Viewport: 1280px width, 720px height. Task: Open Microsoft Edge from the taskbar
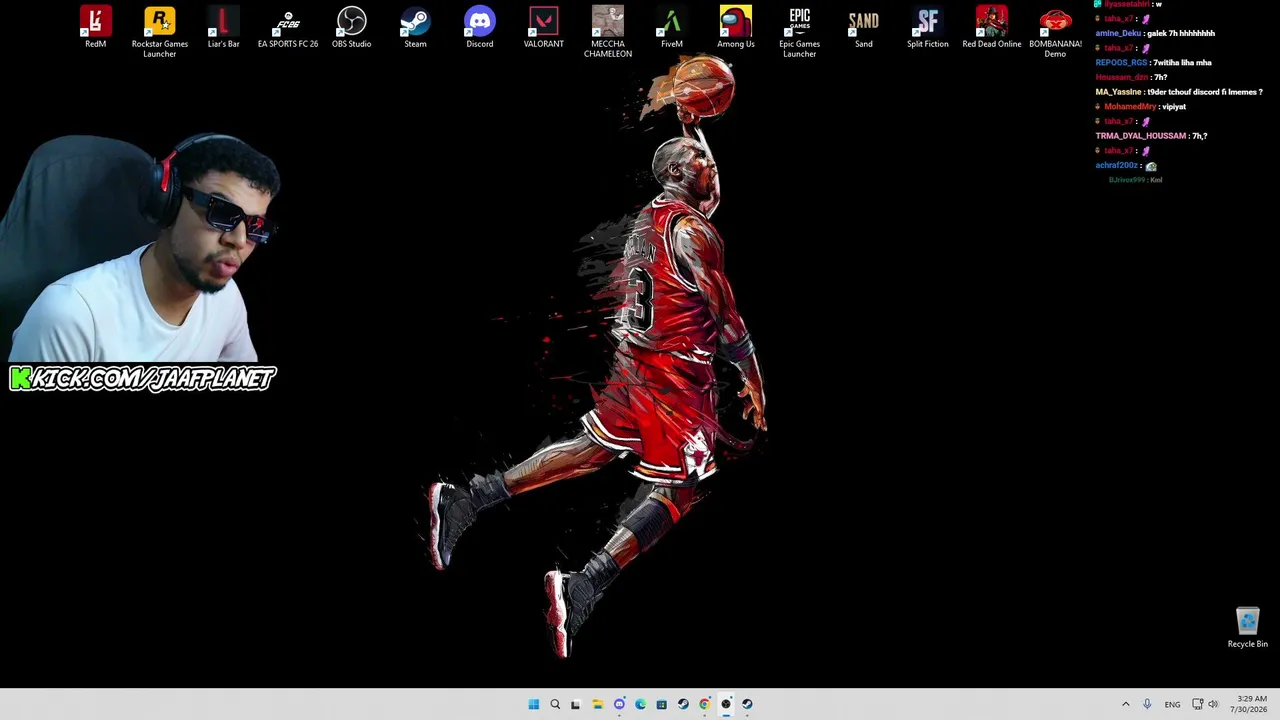tap(640, 704)
